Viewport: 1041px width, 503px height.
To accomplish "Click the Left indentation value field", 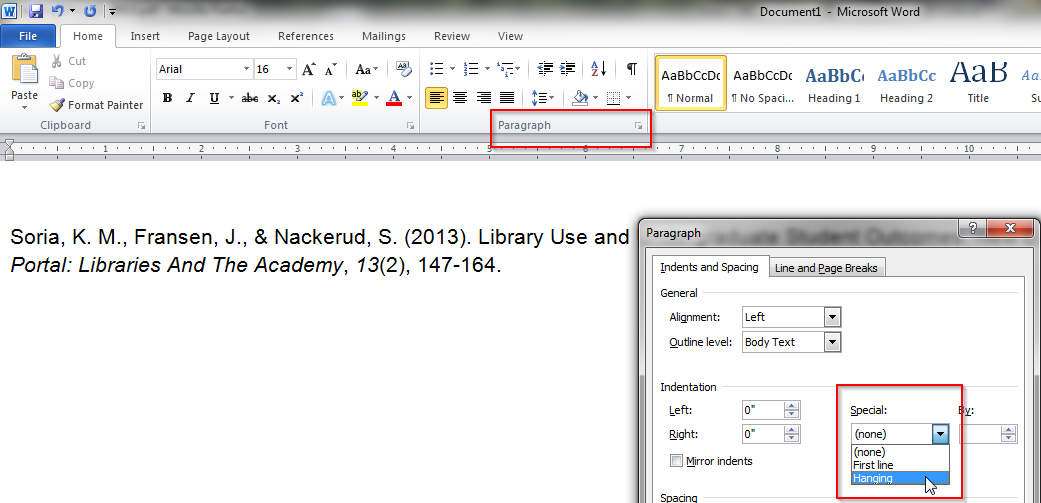I will click(x=761, y=410).
